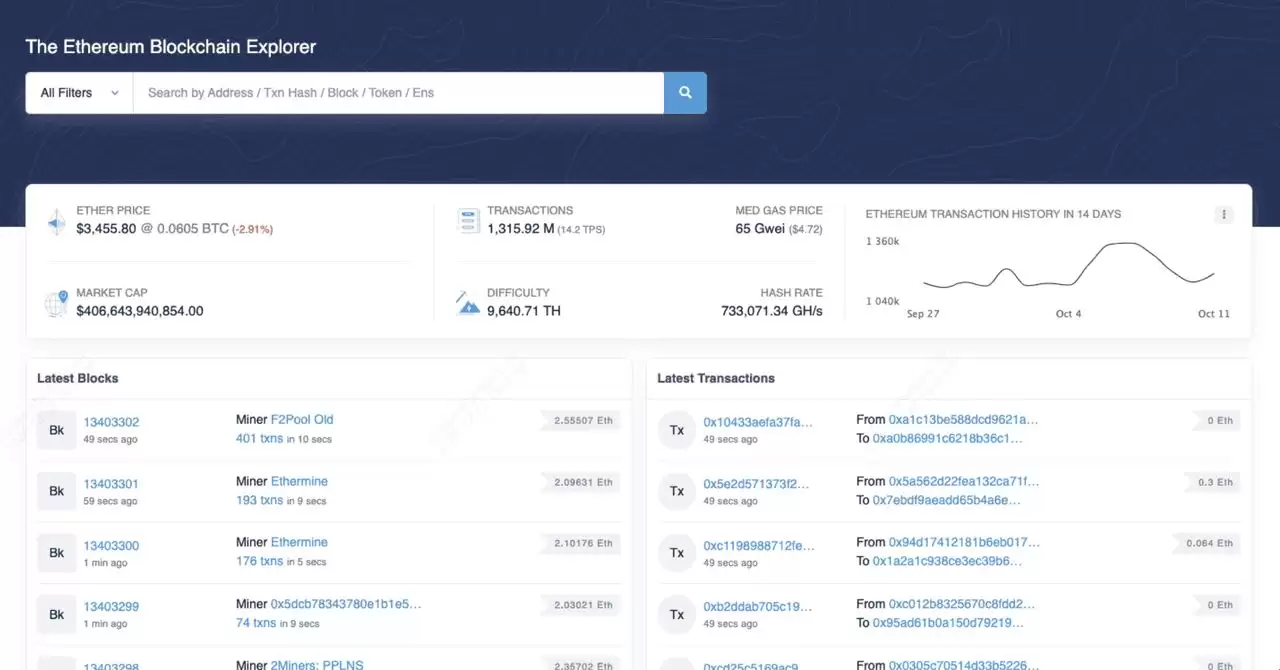The height and width of the screenshot is (670, 1280).
Task: Open block 13403301 details link
Action: tap(111, 483)
